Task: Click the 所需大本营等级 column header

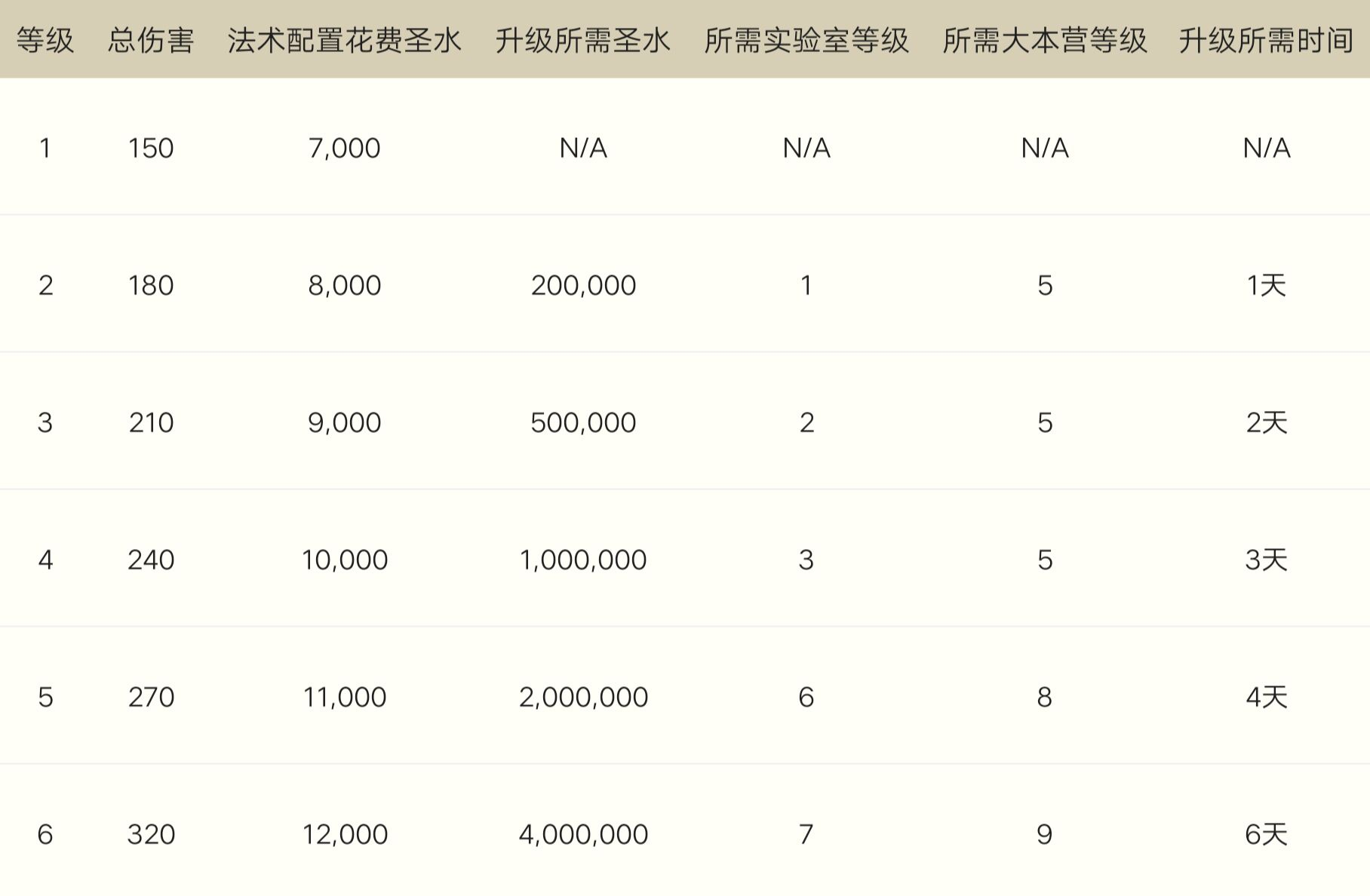Action: [x=1045, y=41]
